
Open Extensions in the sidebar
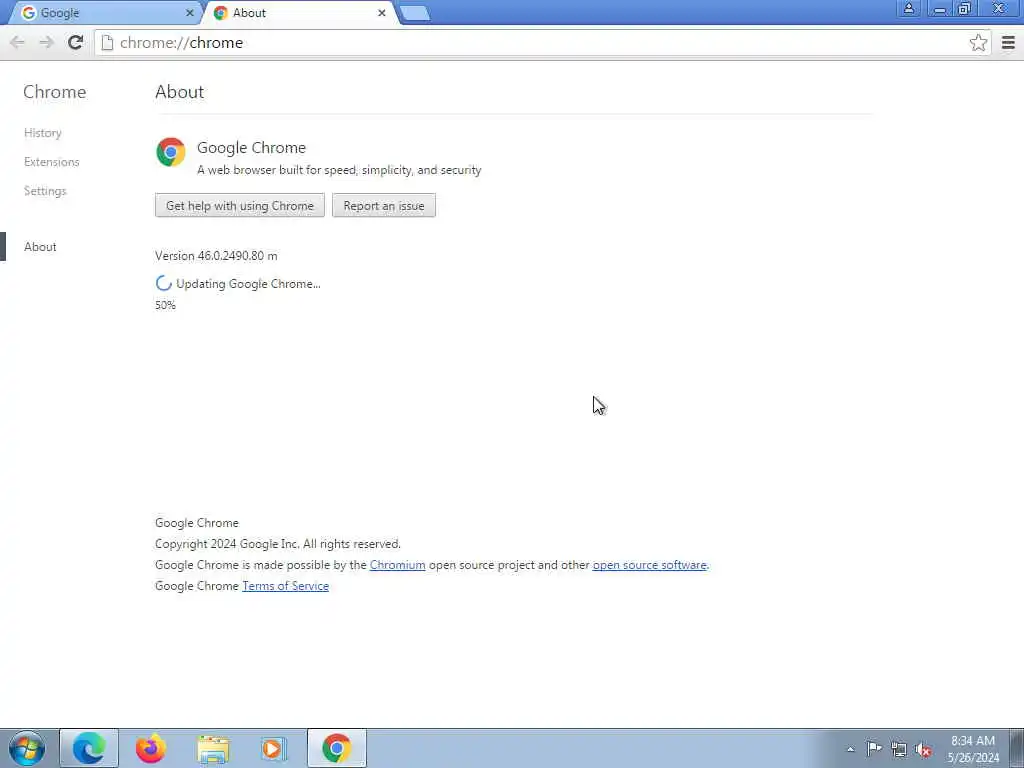pyautogui.click(x=52, y=162)
